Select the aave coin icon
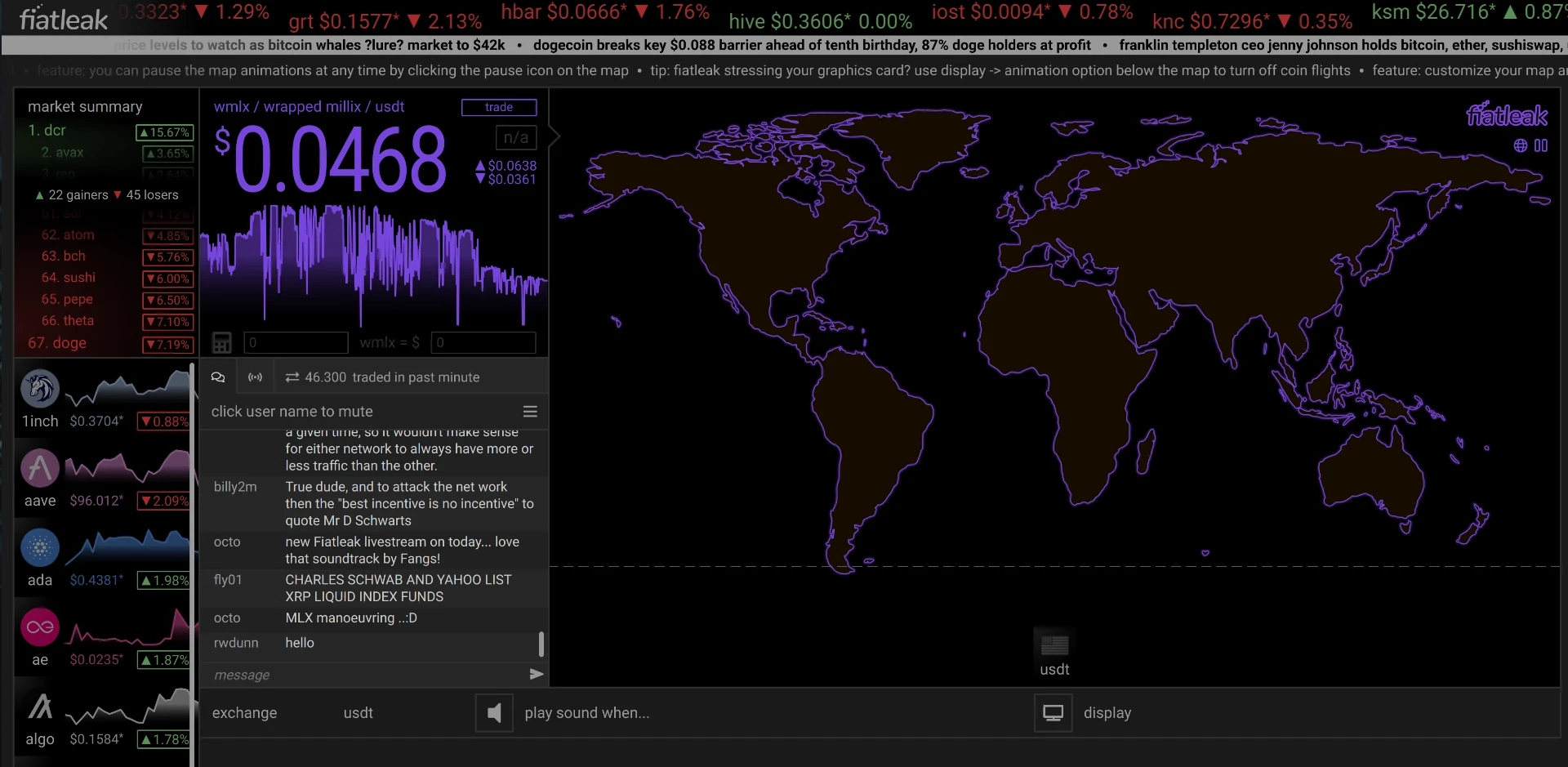Screen dimensions: 1568x767 pos(40,468)
